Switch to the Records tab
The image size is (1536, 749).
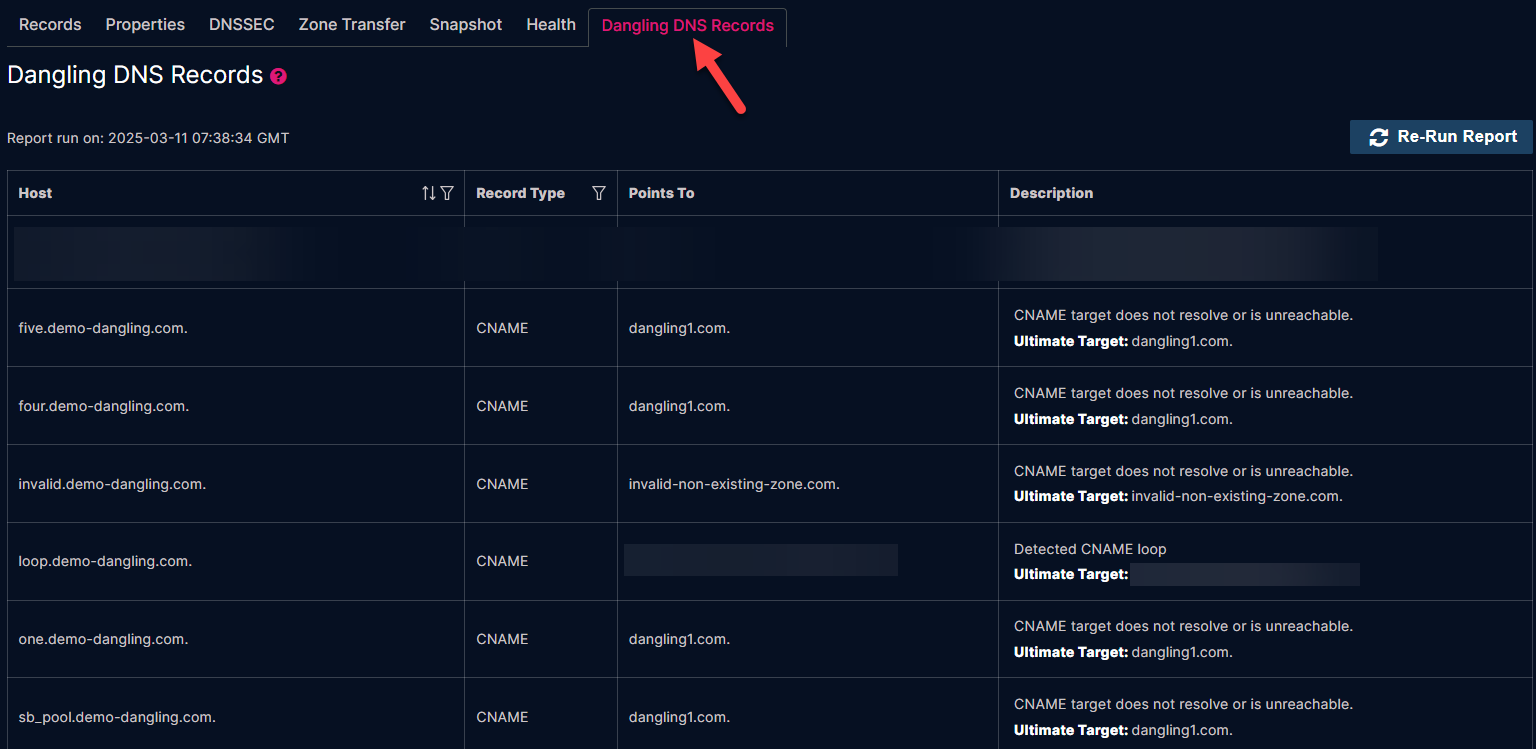(50, 25)
